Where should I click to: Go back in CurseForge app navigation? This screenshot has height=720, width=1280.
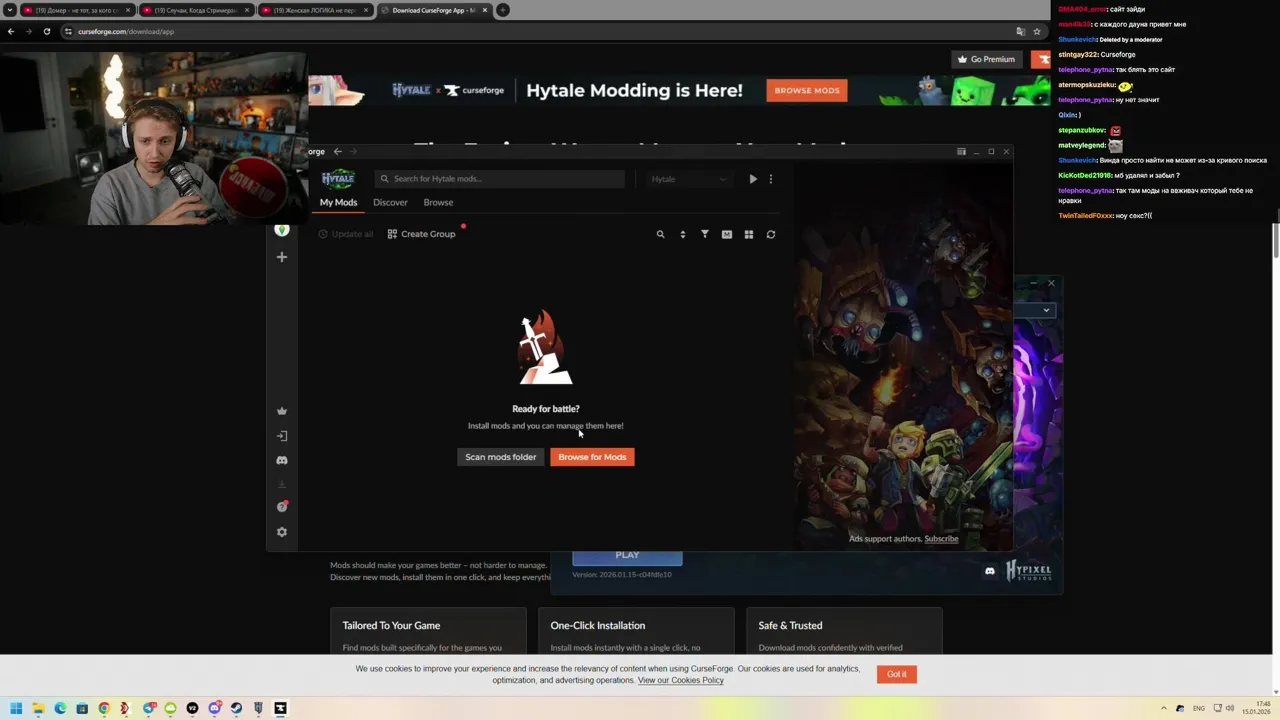[x=337, y=151]
